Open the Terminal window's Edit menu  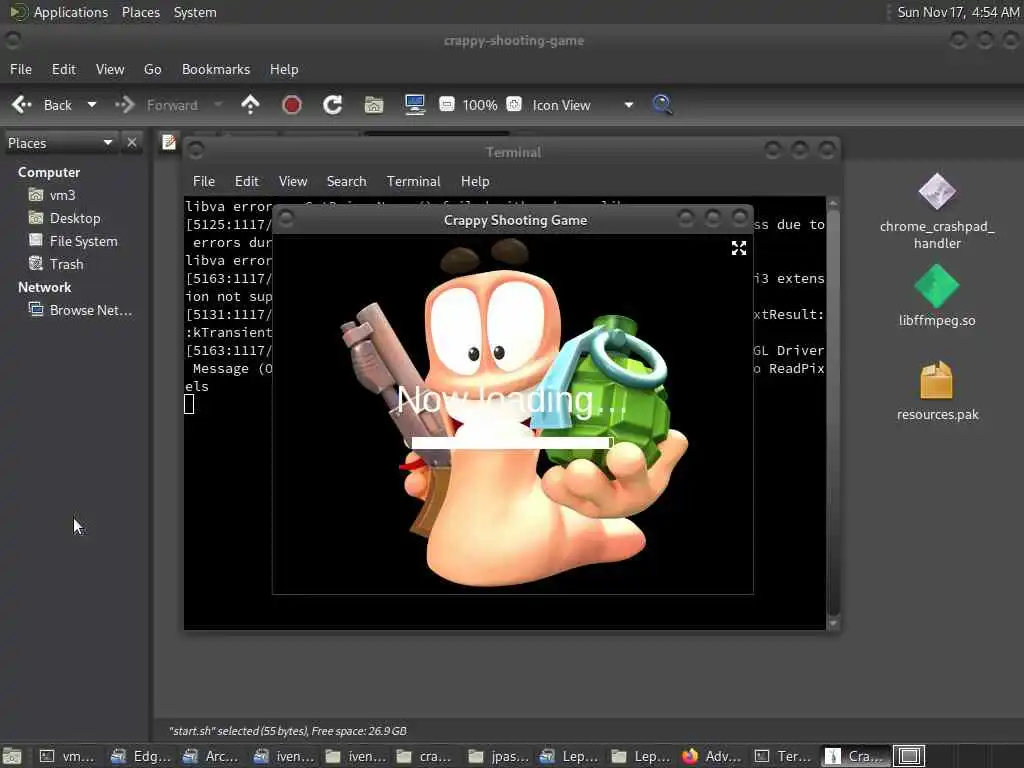click(x=246, y=182)
